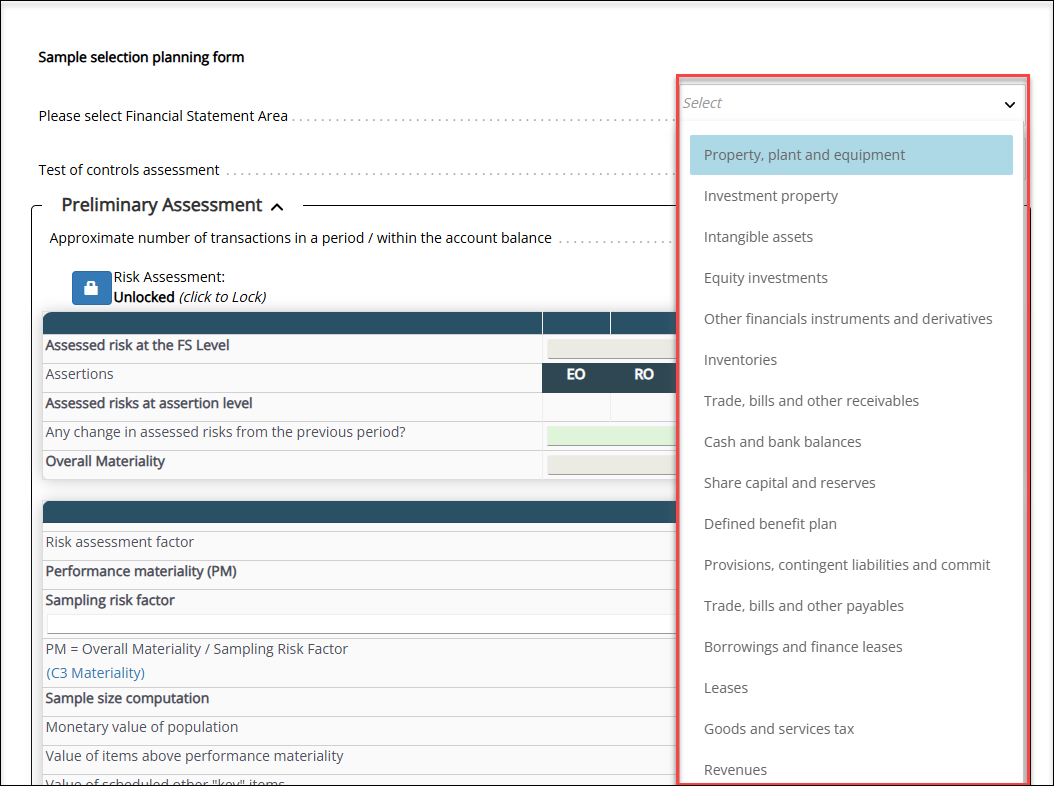The height and width of the screenshot is (786, 1054).
Task: Select Goods and services tax entry
Action: pos(779,728)
